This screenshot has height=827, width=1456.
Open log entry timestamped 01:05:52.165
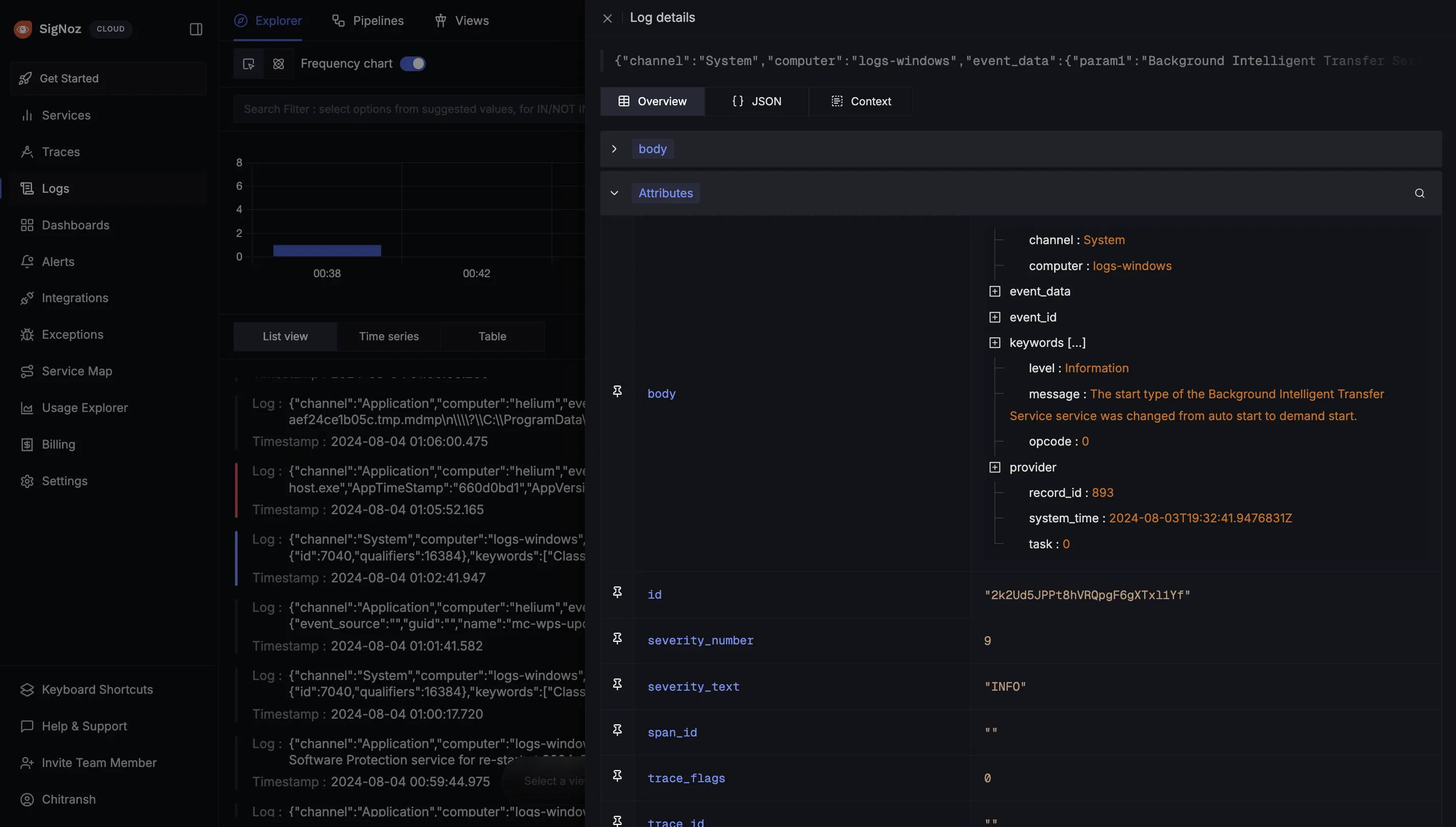coord(410,490)
